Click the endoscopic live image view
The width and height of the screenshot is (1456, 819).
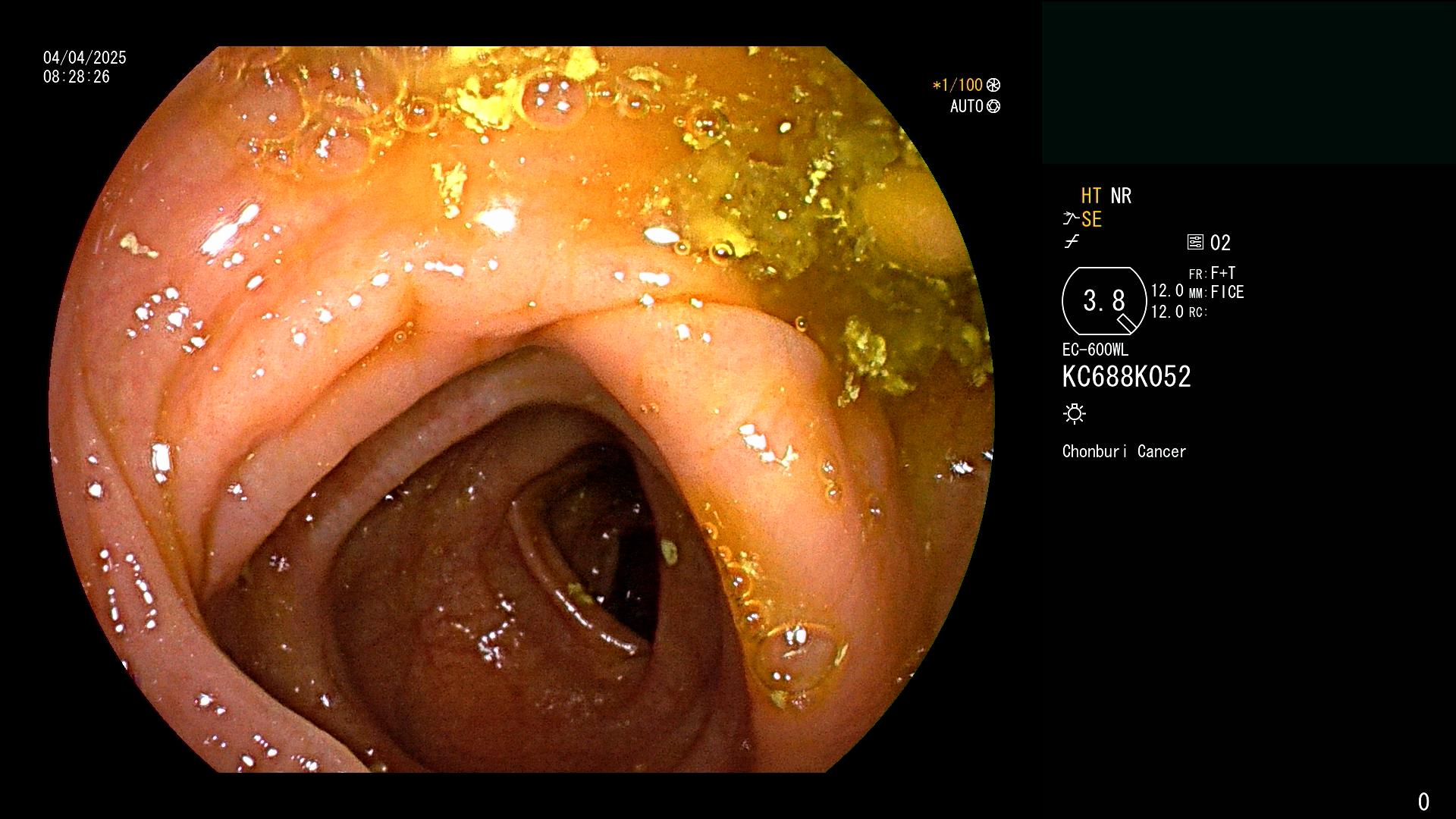[x=522, y=409]
